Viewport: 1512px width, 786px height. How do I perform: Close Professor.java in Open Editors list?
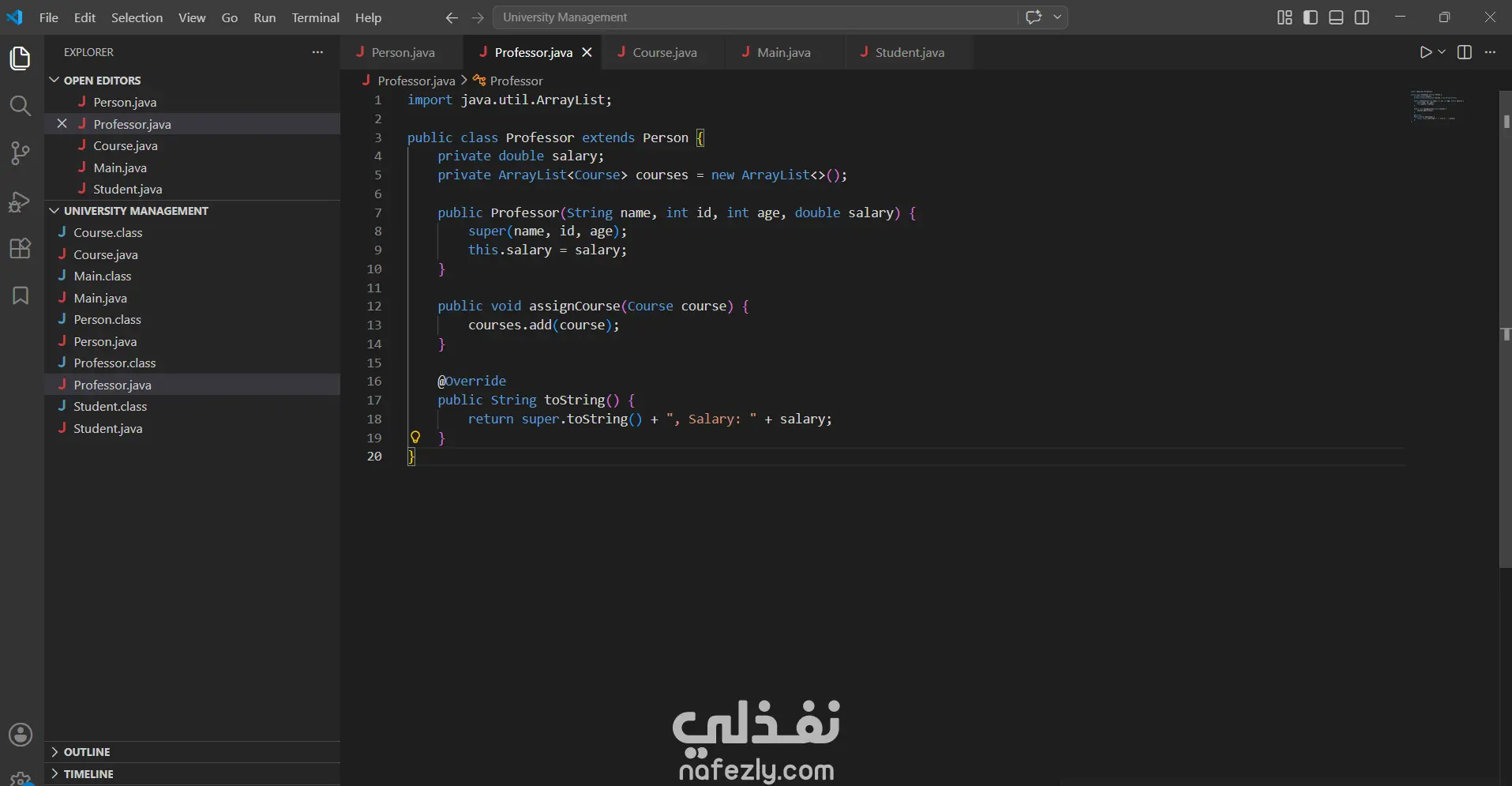tap(62, 123)
